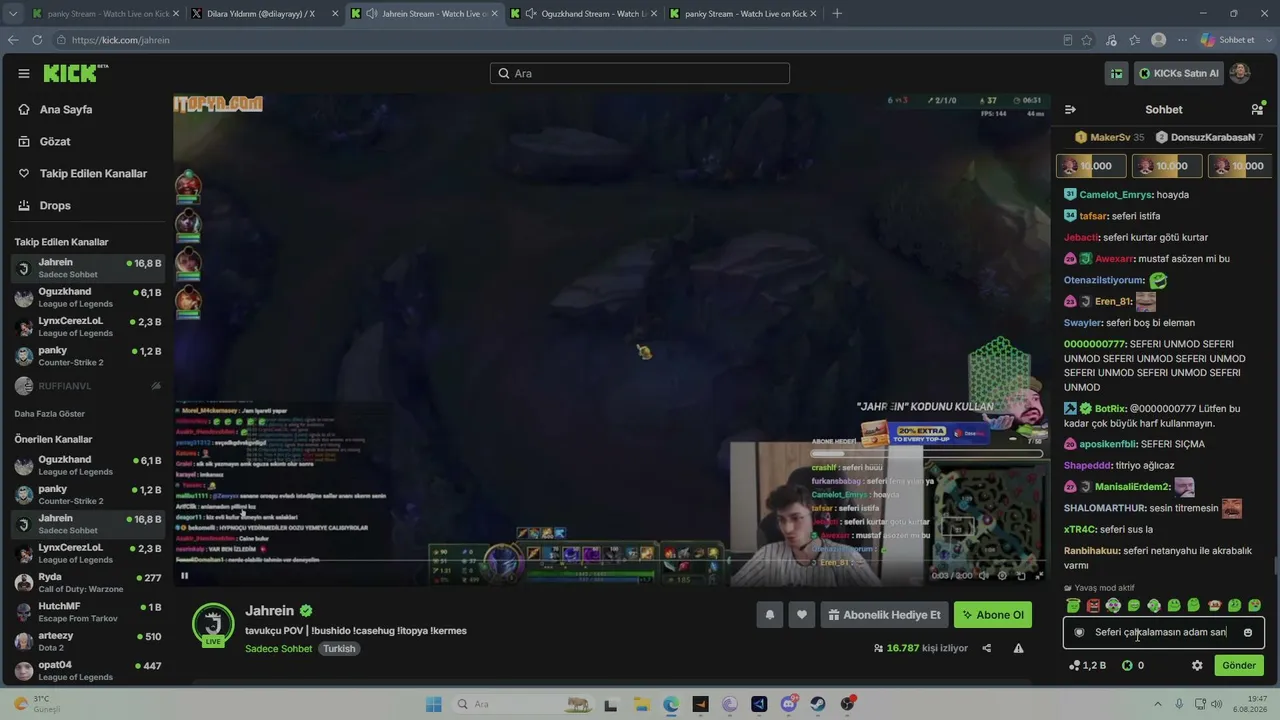Open the Windows system tray overflow chevron
Viewport: 1280px width, 720px height.
tap(1156, 704)
